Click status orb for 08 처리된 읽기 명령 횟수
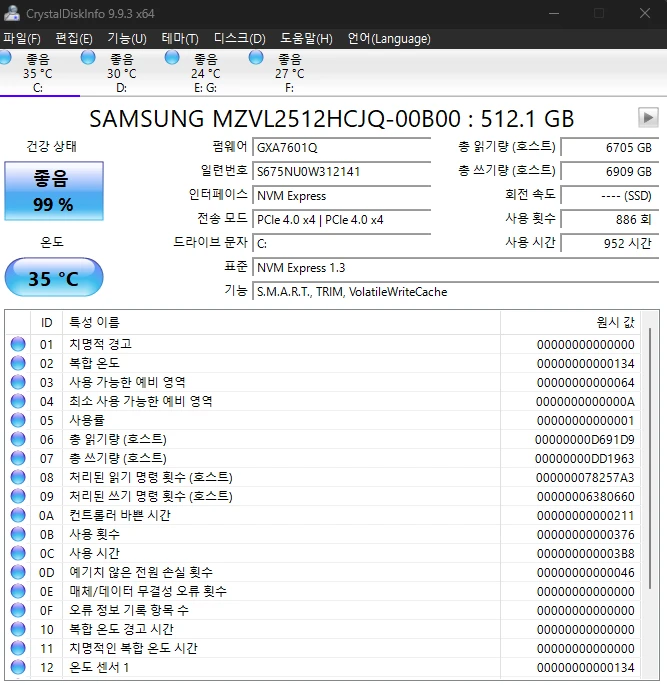This screenshot has height=685, width=667. (18, 477)
